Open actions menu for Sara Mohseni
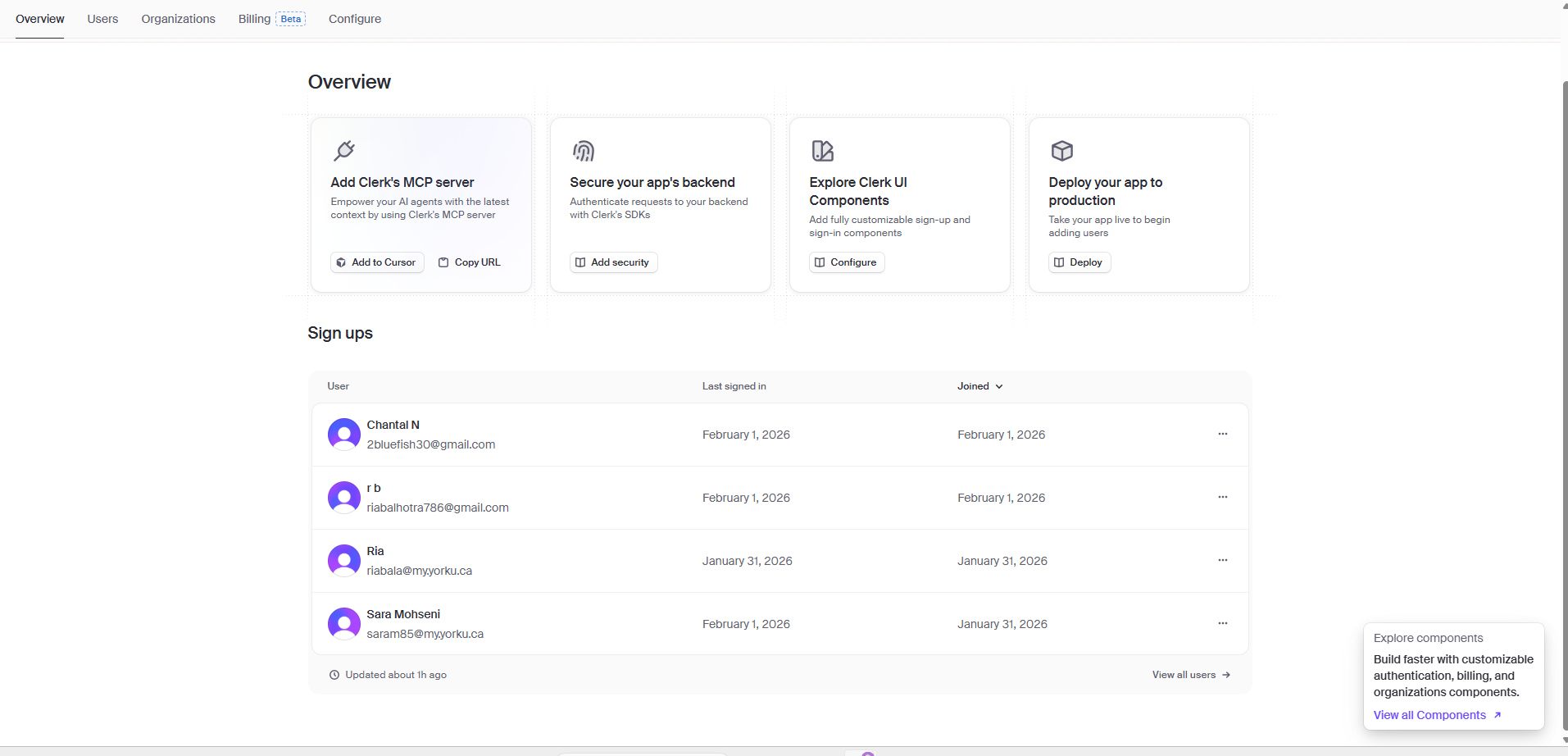 (1223, 623)
